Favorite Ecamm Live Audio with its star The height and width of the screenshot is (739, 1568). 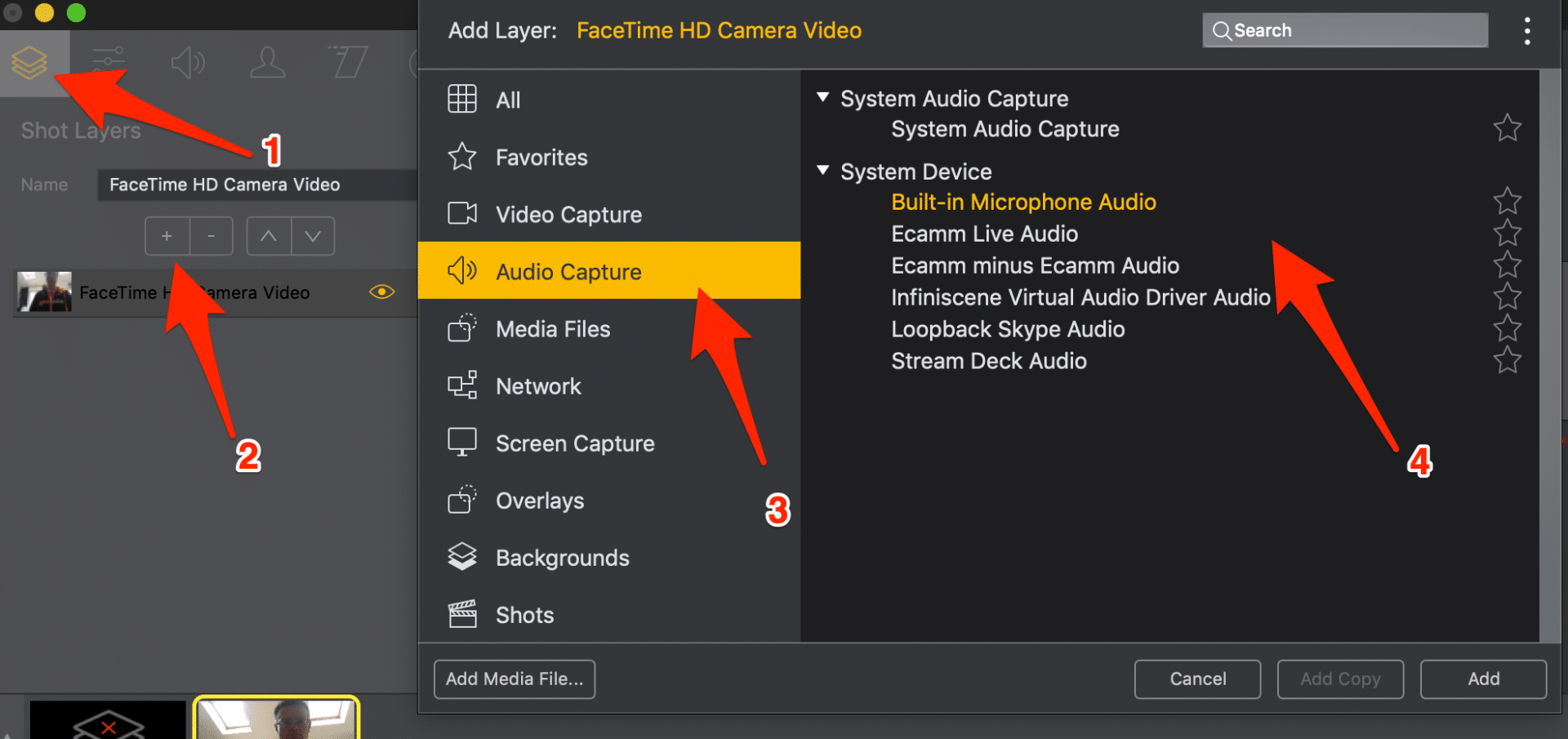coord(1508,233)
